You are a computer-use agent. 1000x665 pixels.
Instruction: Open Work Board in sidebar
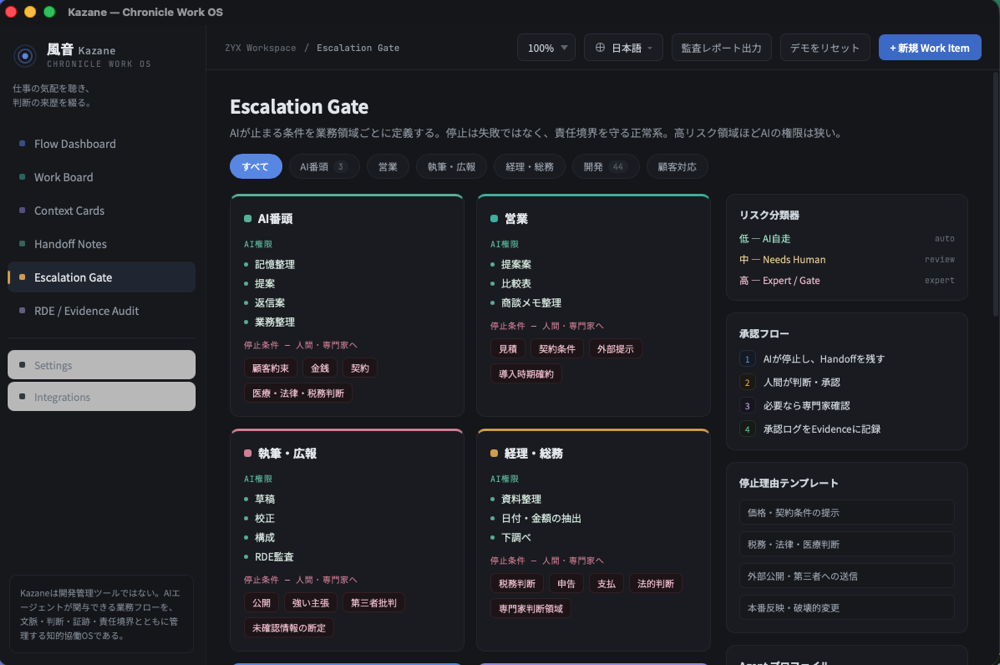coord(101,177)
